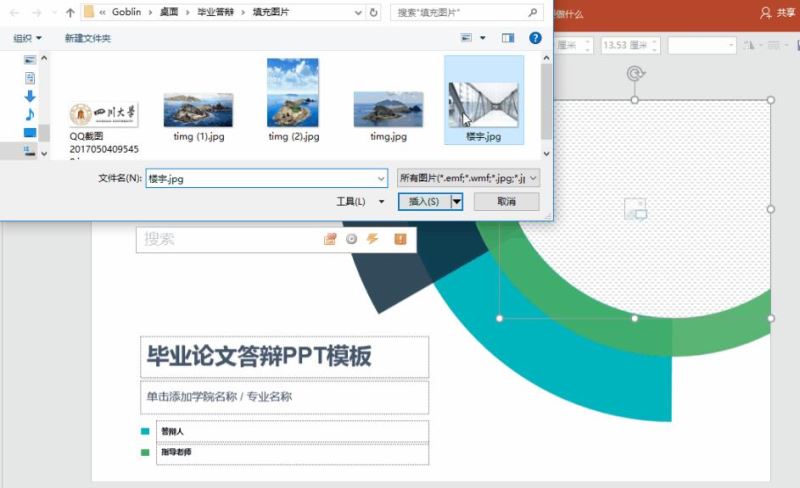Open the empty ribbon combo box in PowerPoint
The image size is (800, 488).
click(x=702, y=45)
